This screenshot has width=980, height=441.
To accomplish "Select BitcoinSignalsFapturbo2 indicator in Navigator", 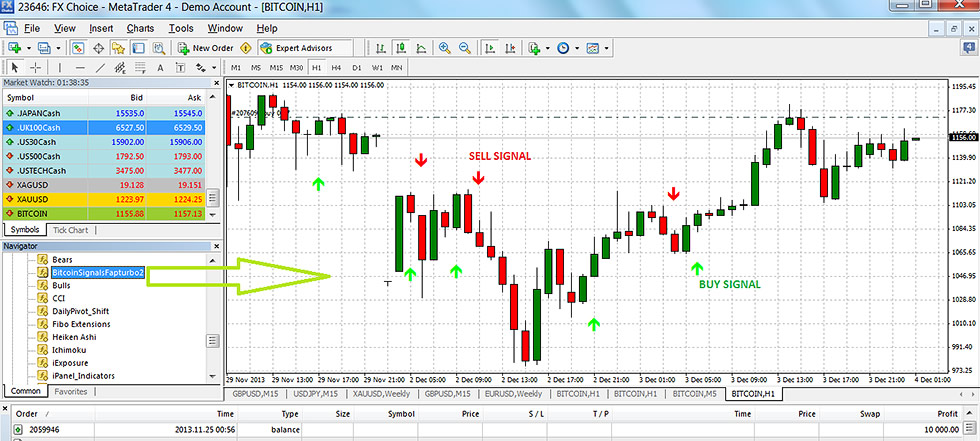I will pos(98,272).
